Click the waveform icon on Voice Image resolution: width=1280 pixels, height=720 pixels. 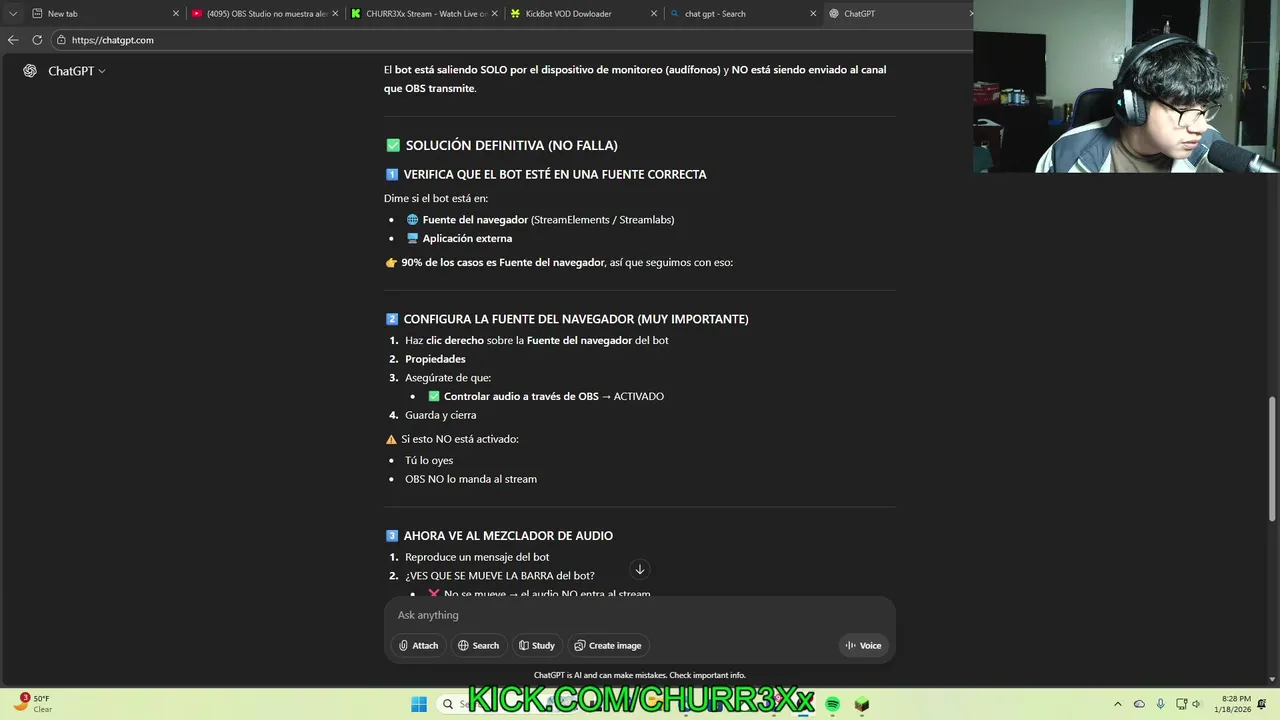click(x=850, y=646)
